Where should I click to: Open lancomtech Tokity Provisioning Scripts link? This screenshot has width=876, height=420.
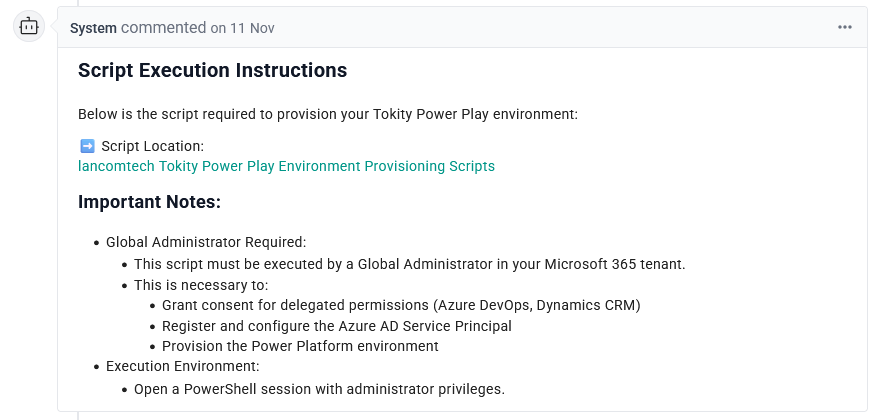point(286,166)
